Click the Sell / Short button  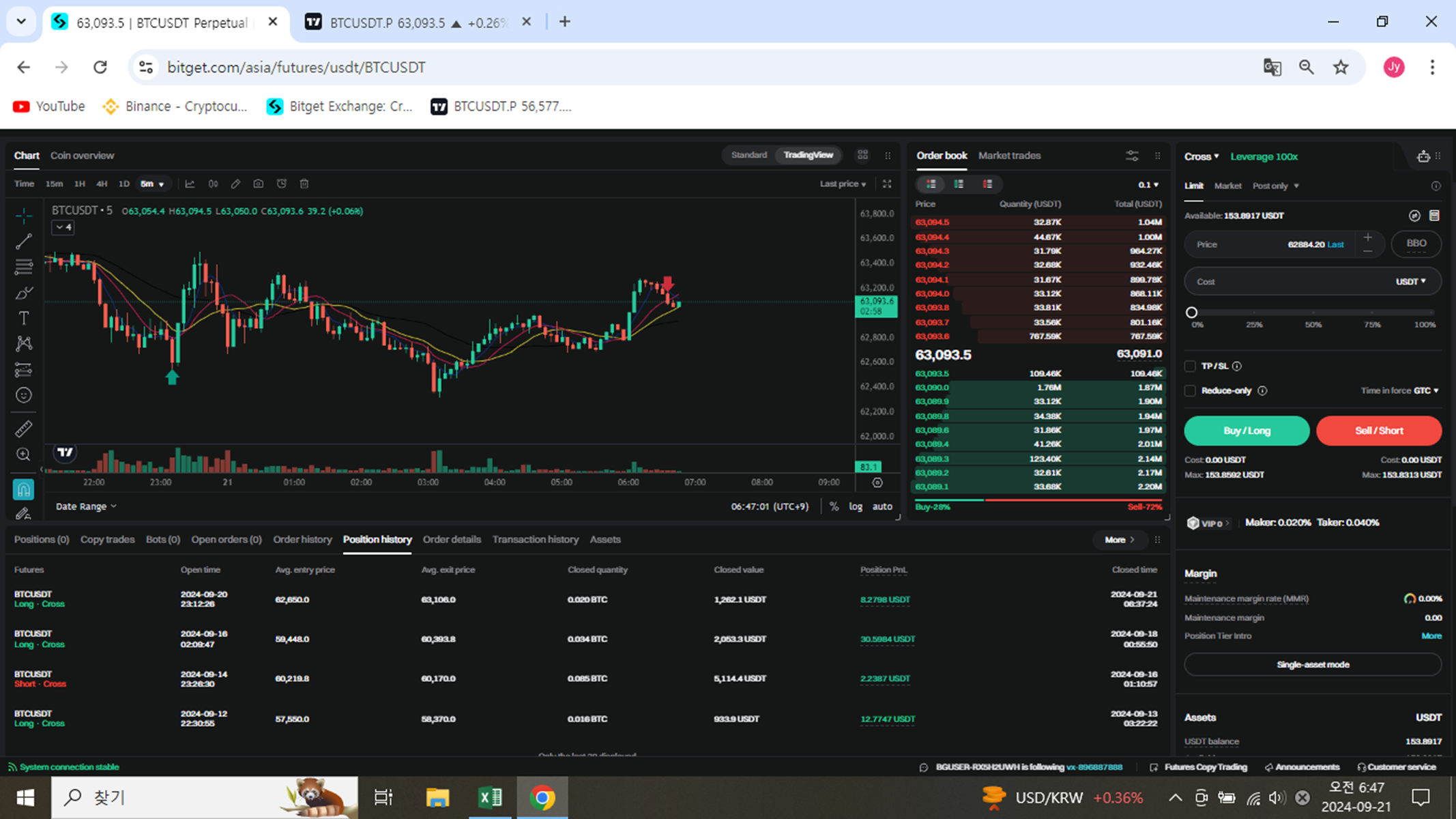1378,431
